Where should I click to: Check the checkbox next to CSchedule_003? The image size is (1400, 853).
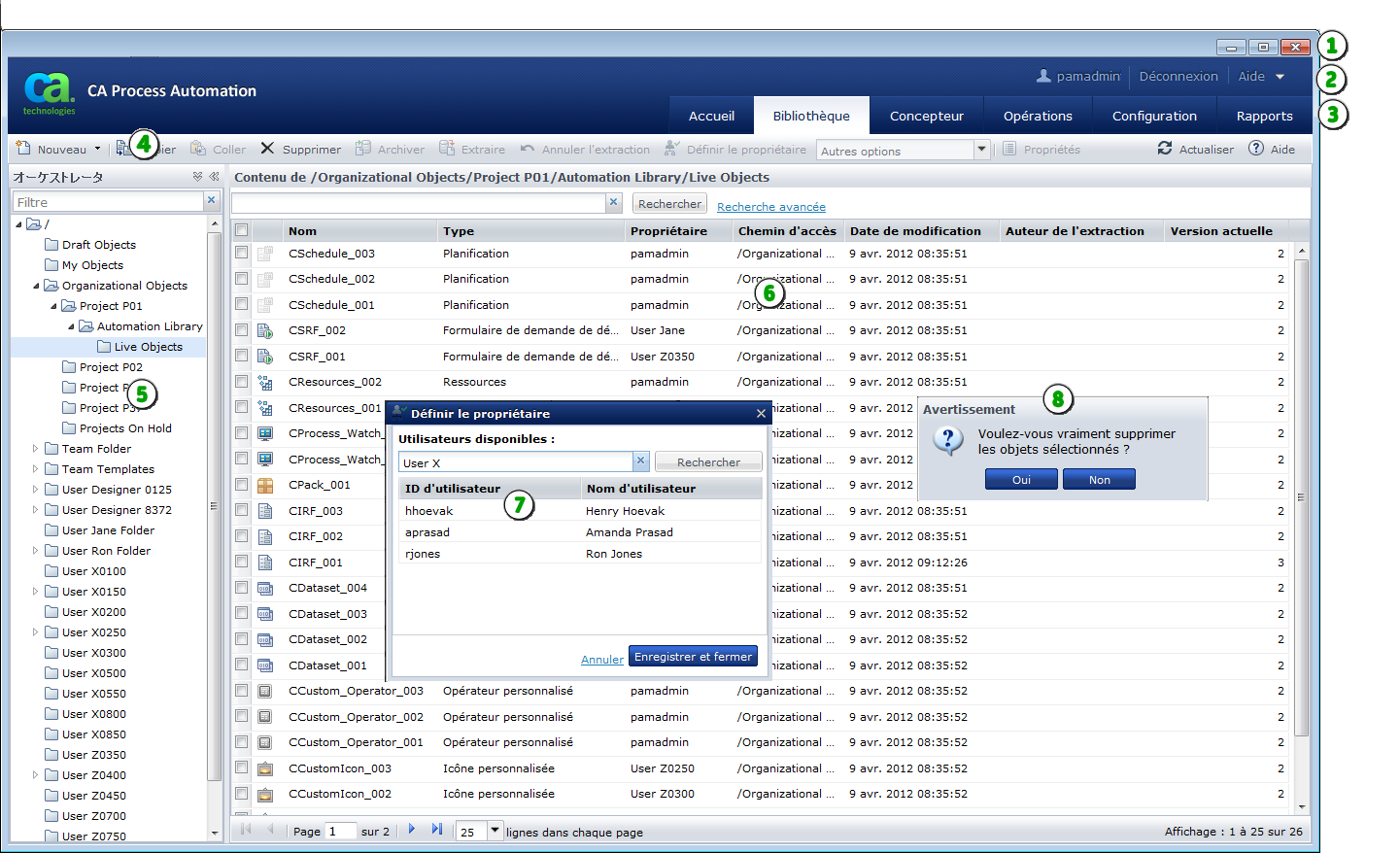click(x=241, y=254)
